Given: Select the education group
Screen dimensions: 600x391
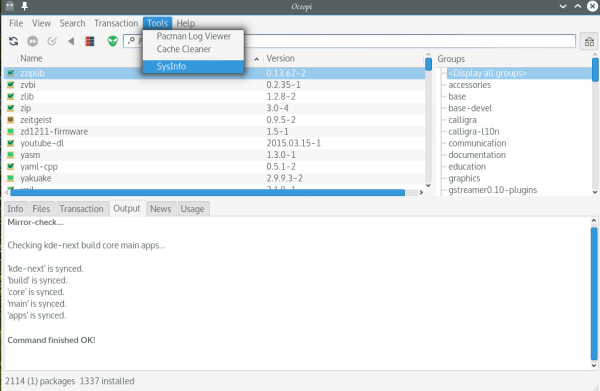Looking at the screenshot, I should [x=467, y=166].
